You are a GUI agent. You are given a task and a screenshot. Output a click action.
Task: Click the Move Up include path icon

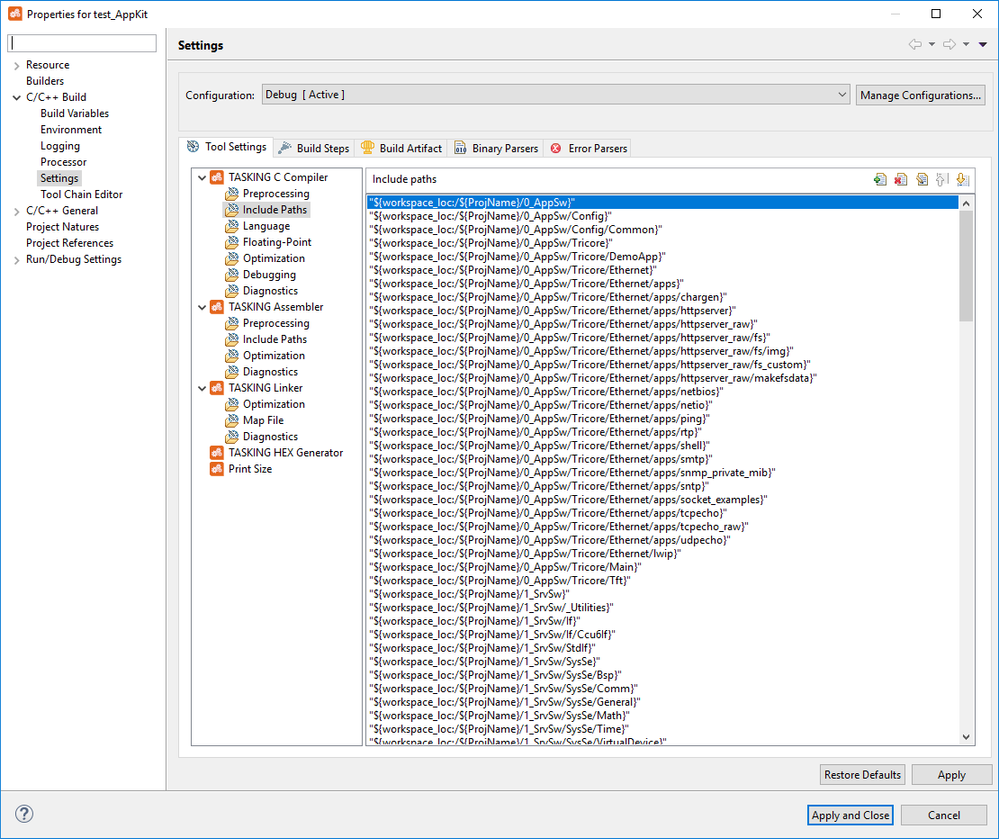point(942,179)
